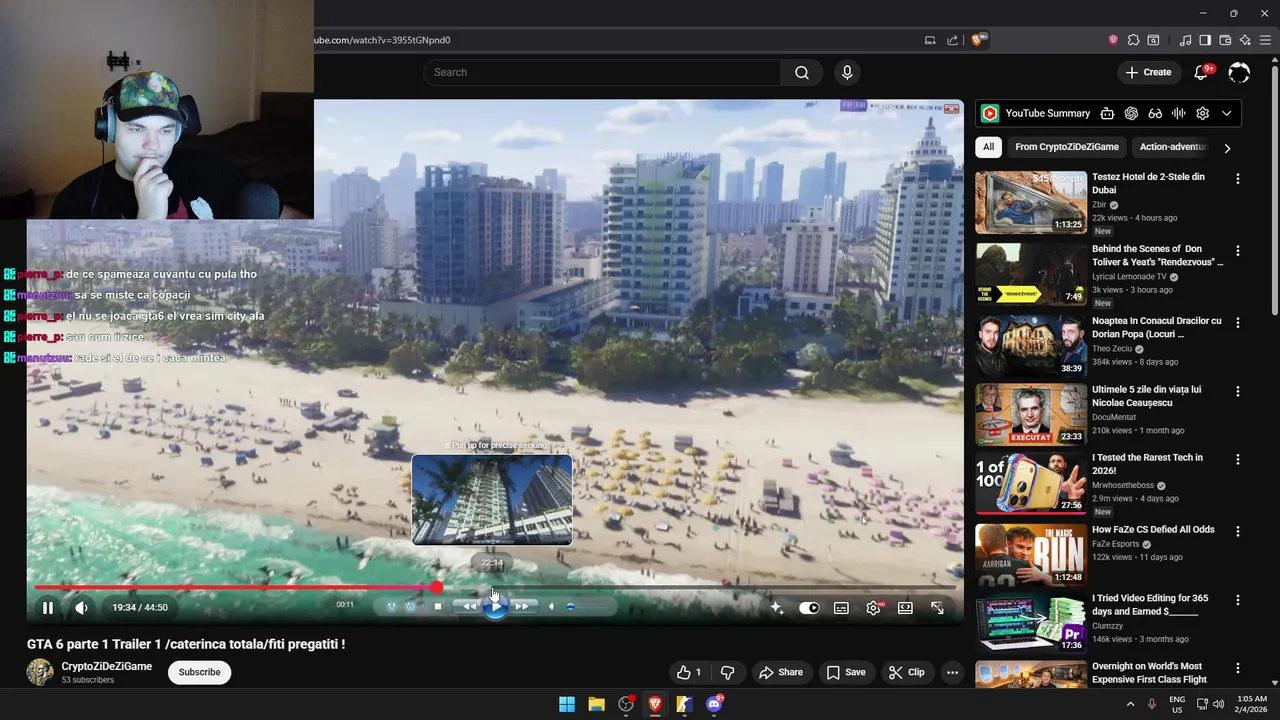Toggle subtitles closed captions button

click(841, 607)
